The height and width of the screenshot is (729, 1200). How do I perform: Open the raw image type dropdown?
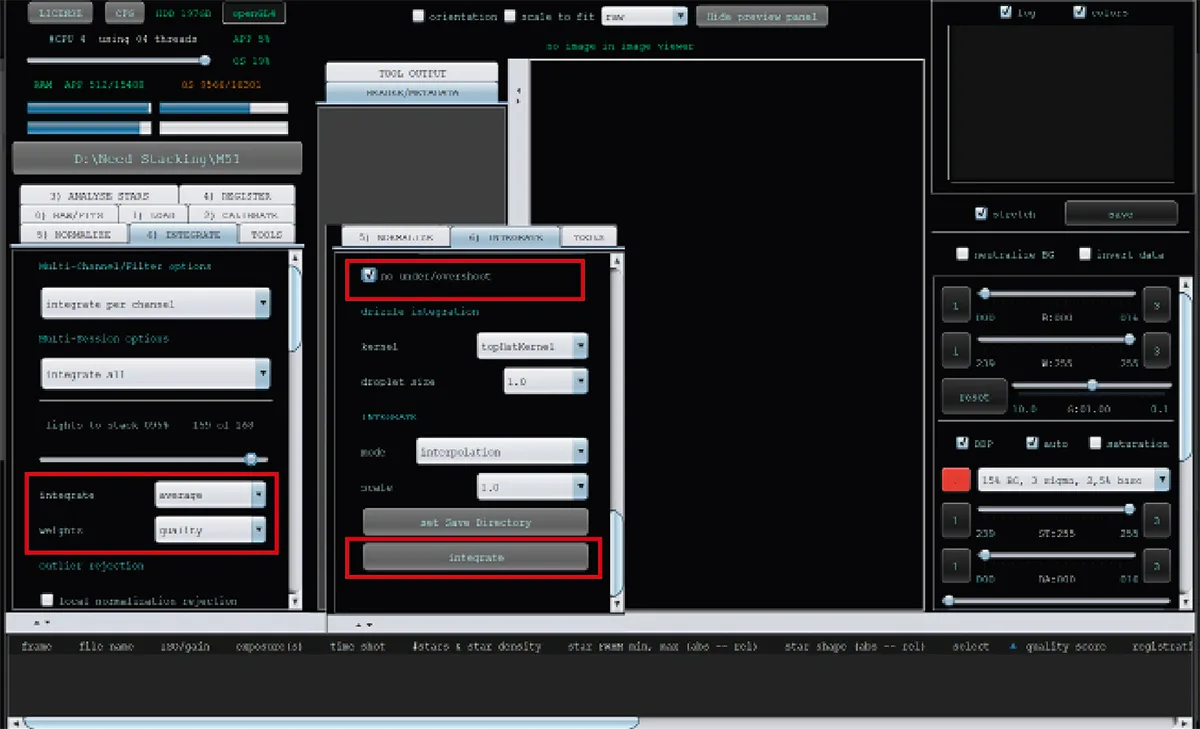point(644,17)
